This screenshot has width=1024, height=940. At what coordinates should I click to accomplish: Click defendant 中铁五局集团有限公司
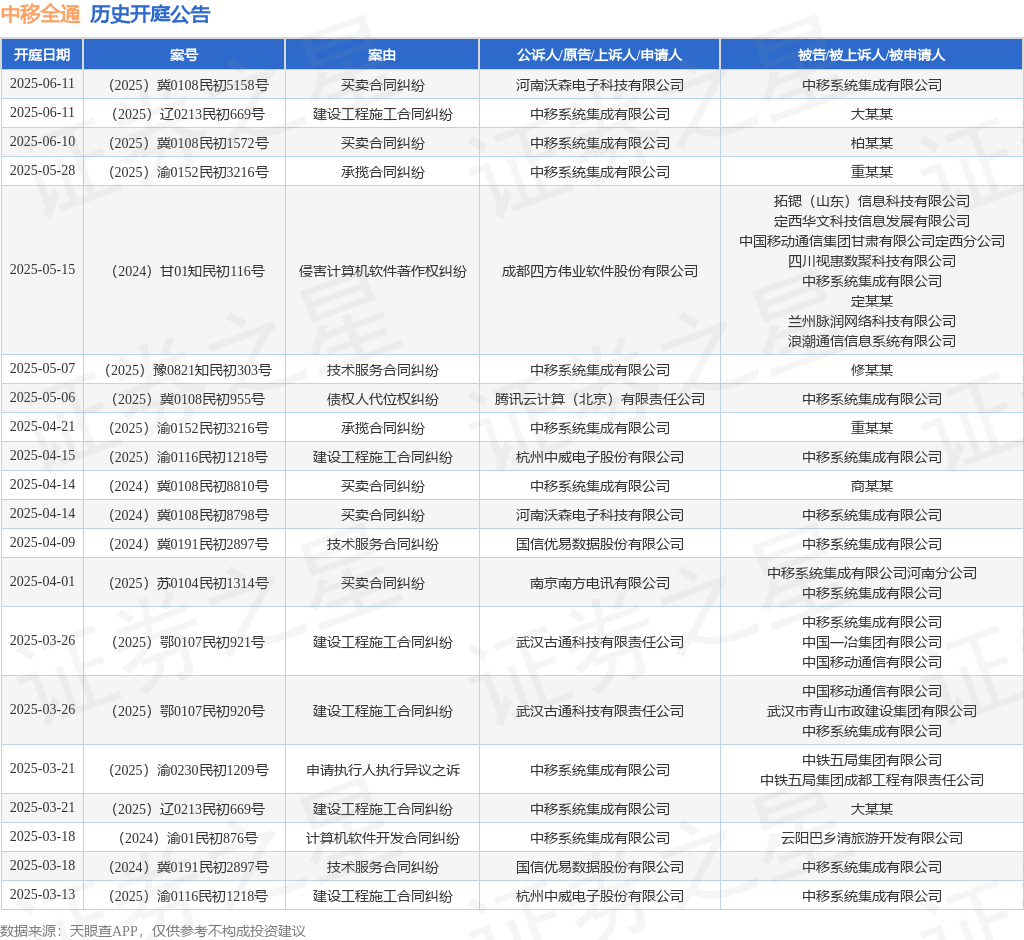click(x=872, y=760)
